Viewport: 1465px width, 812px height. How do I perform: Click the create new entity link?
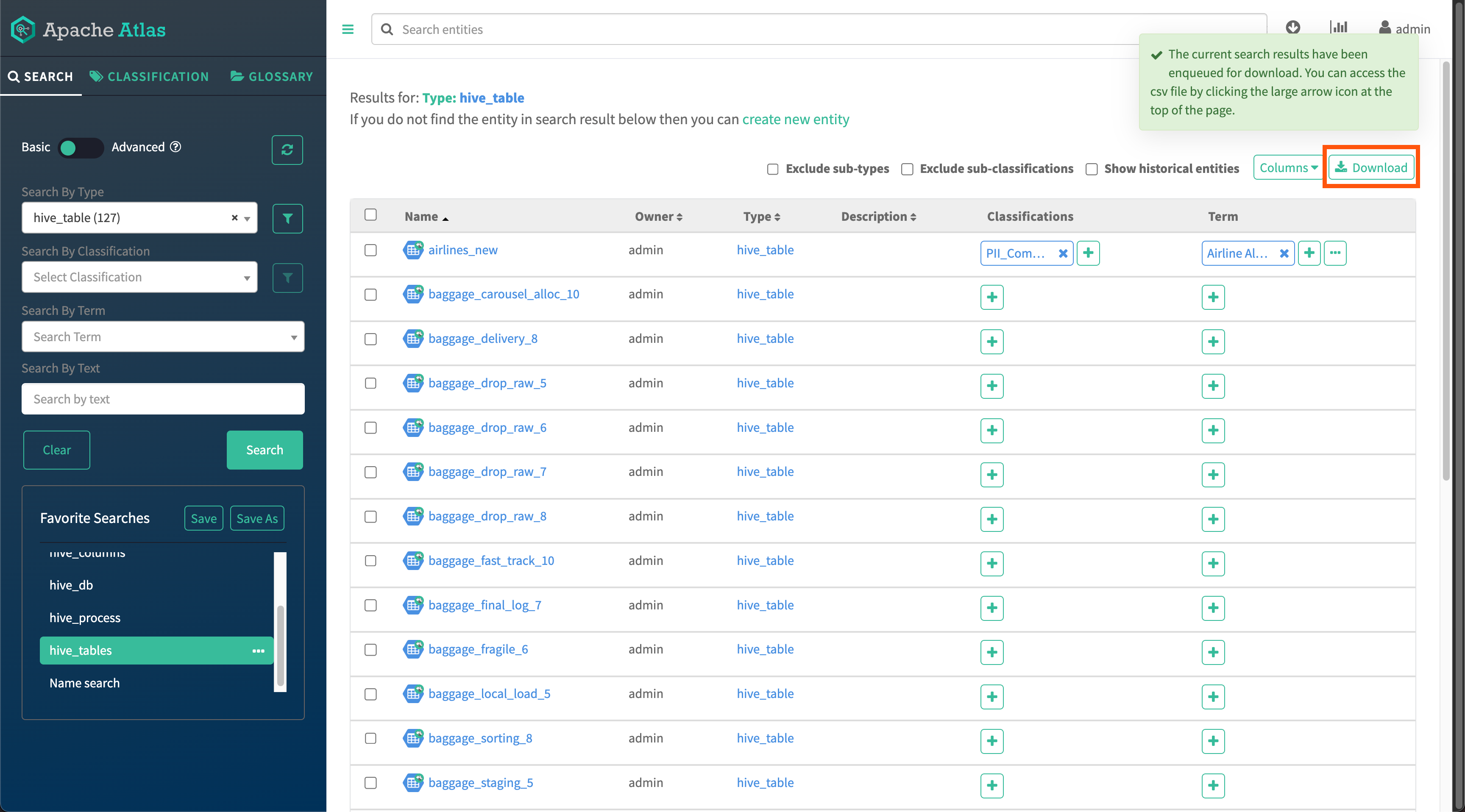pos(795,120)
